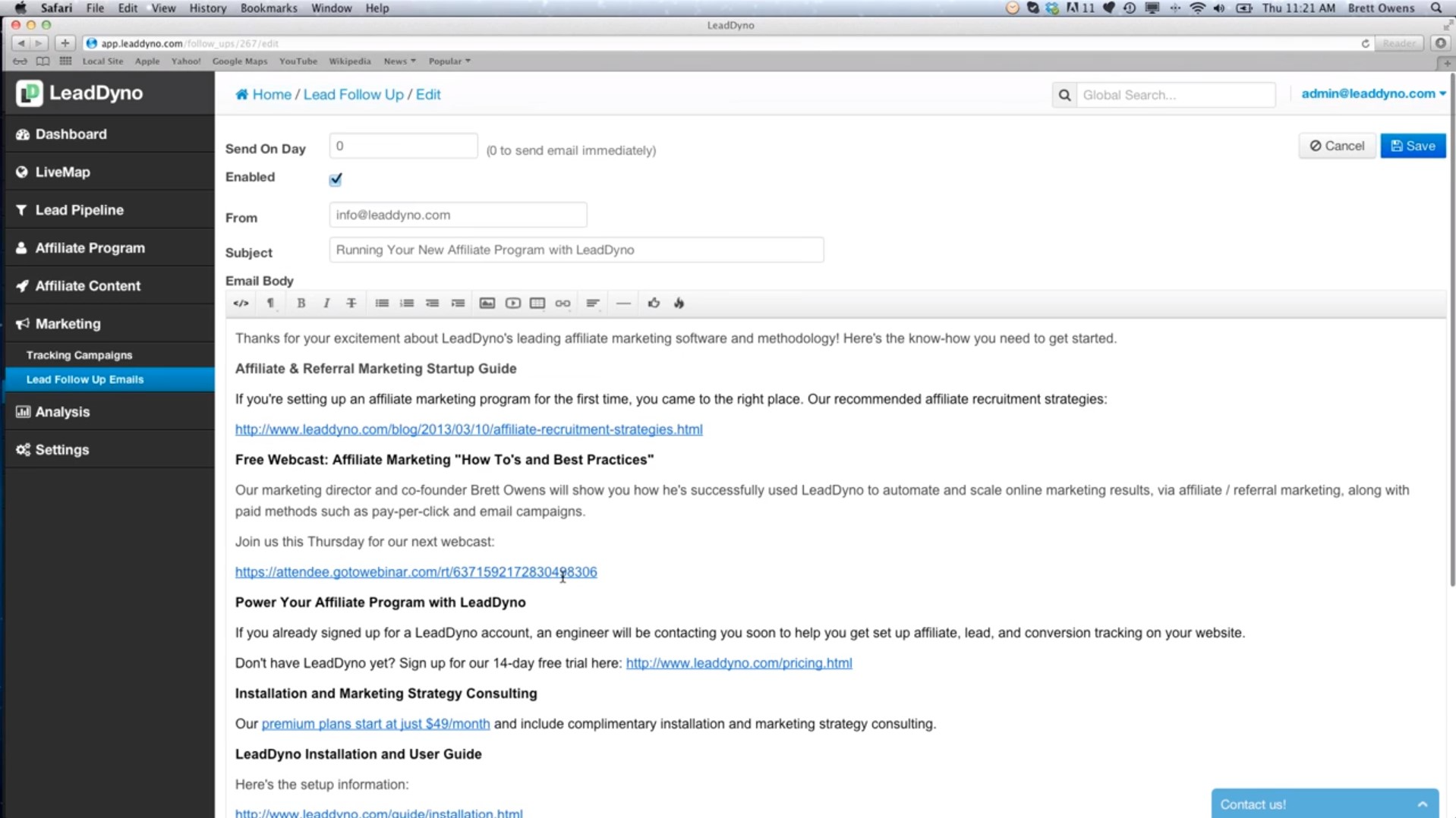Screen dimensions: 1456x818
Task: Open Marketing section in sidebar
Action: 109,324
